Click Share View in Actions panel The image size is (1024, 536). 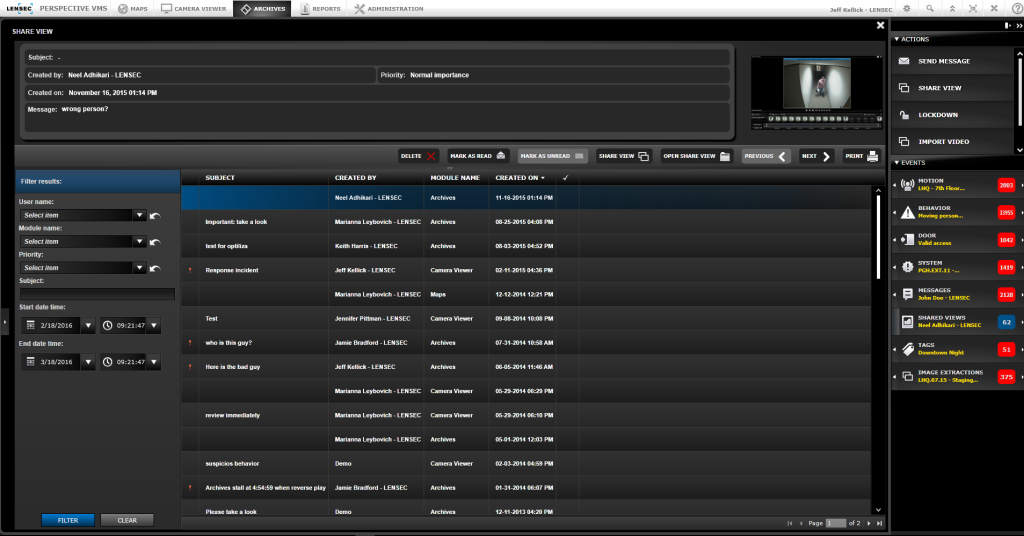pyautogui.click(x=953, y=87)
